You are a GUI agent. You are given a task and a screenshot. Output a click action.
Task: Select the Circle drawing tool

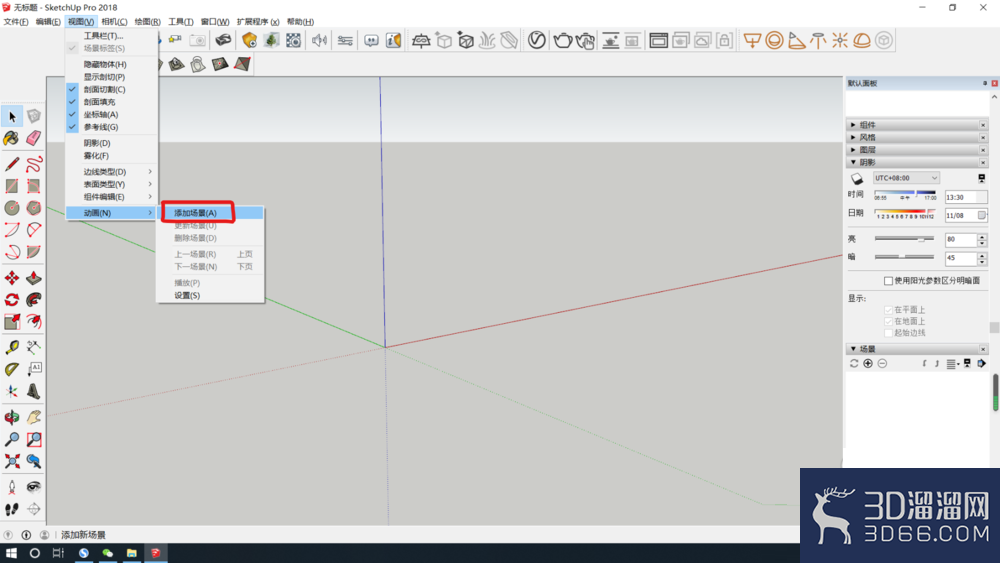tap(11, 207)
